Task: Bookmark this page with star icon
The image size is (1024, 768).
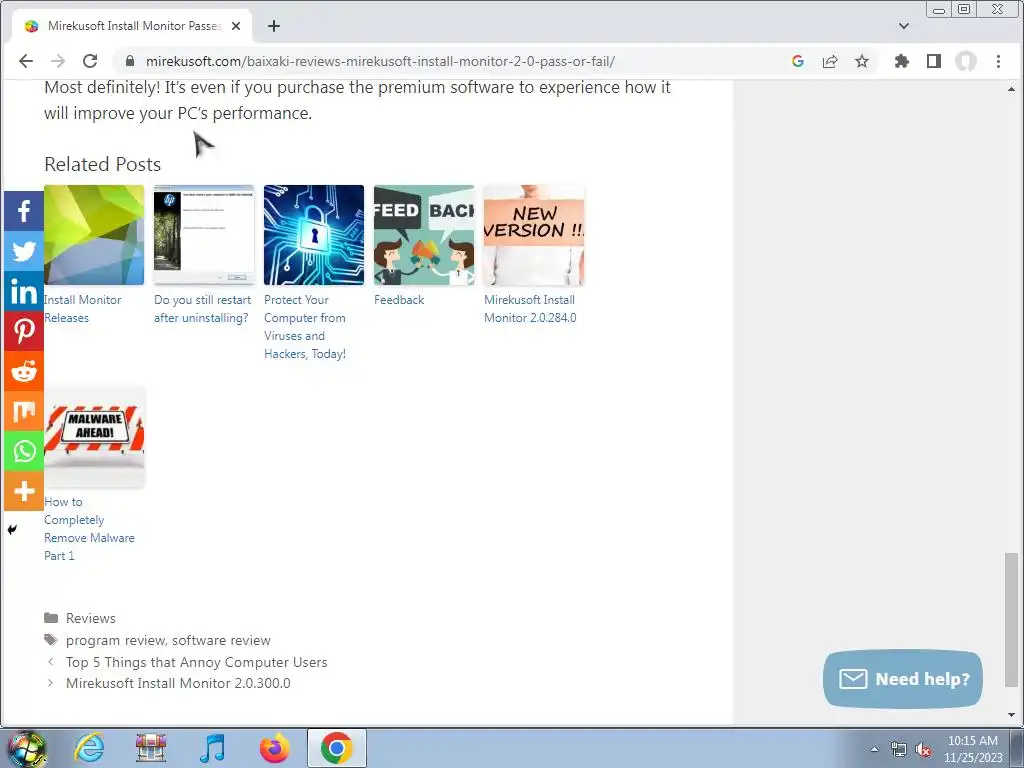Action: 862,61
